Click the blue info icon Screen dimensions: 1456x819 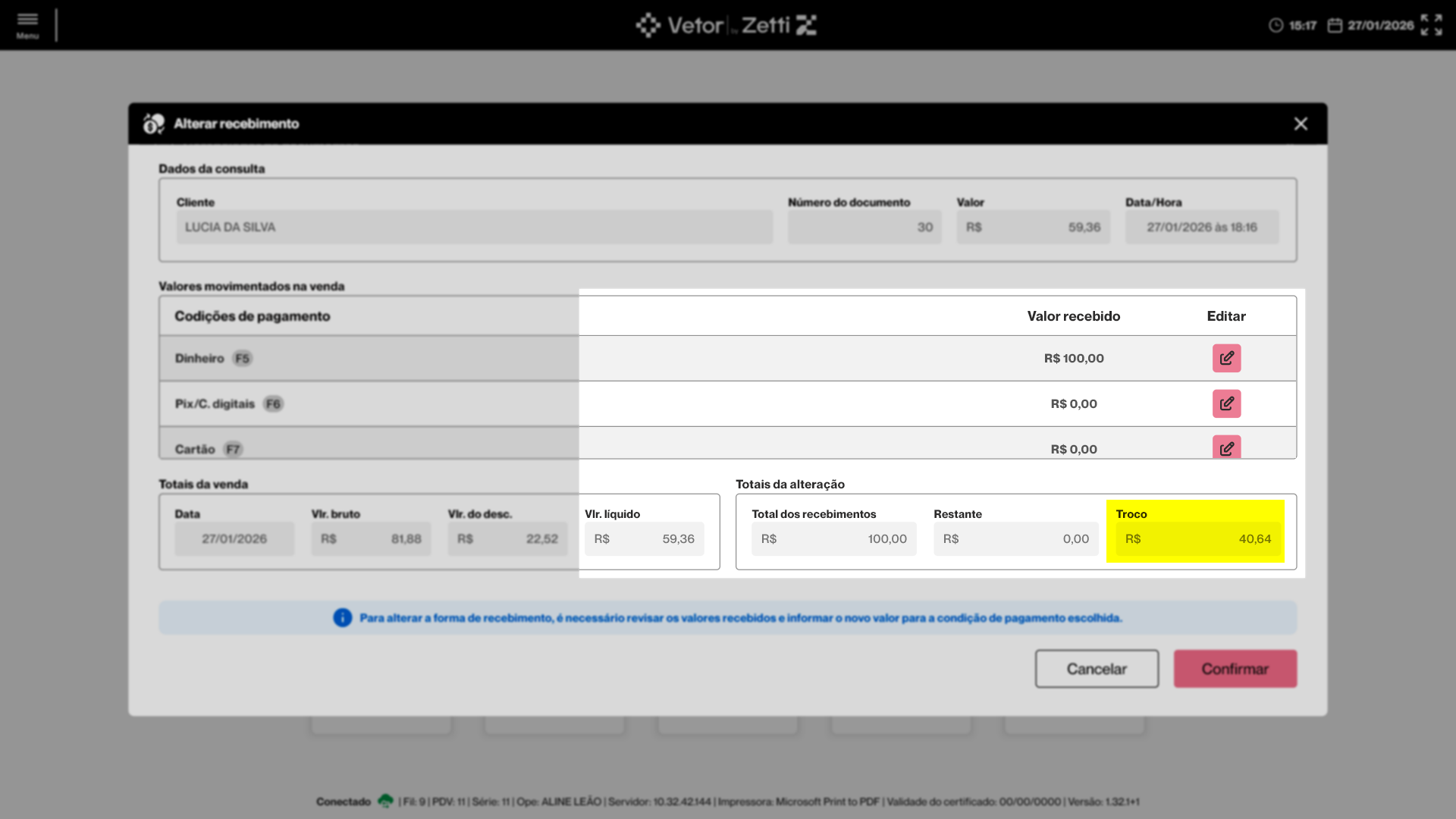coord(343,618)
